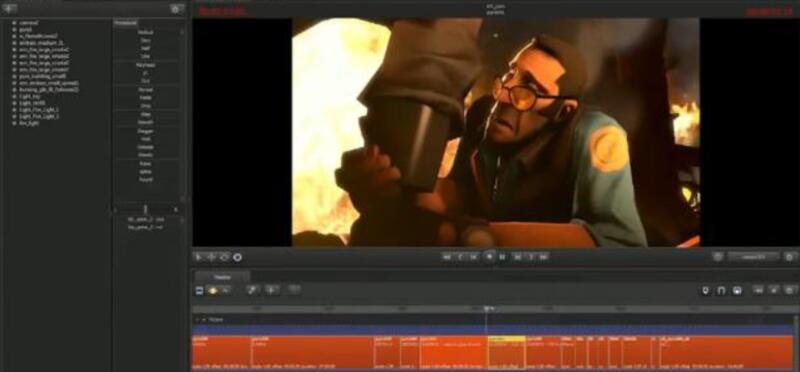Select camera1 in the animation set list

[30, 23]
